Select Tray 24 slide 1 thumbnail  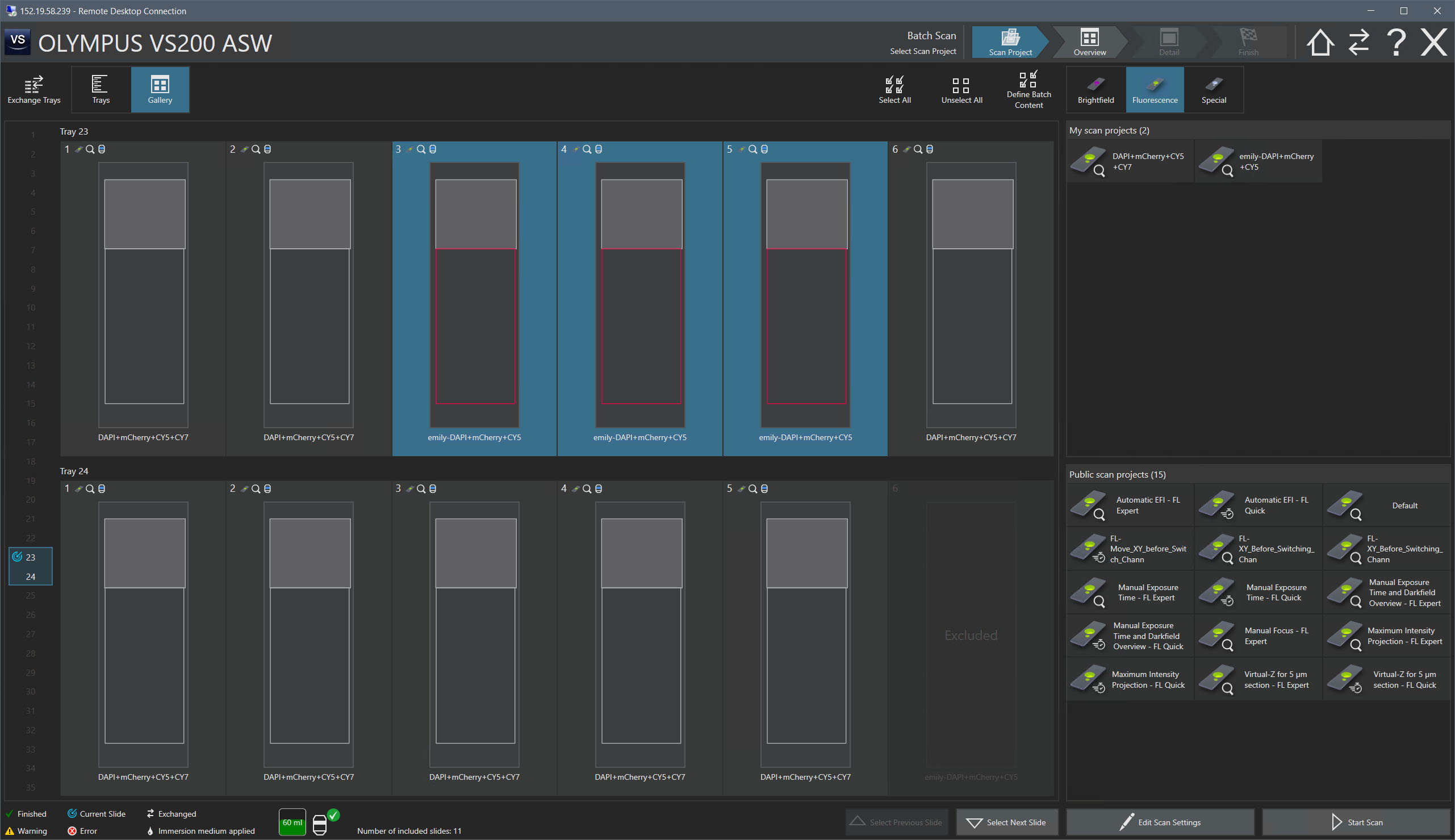pyautogui.click(x=144, y=634)
